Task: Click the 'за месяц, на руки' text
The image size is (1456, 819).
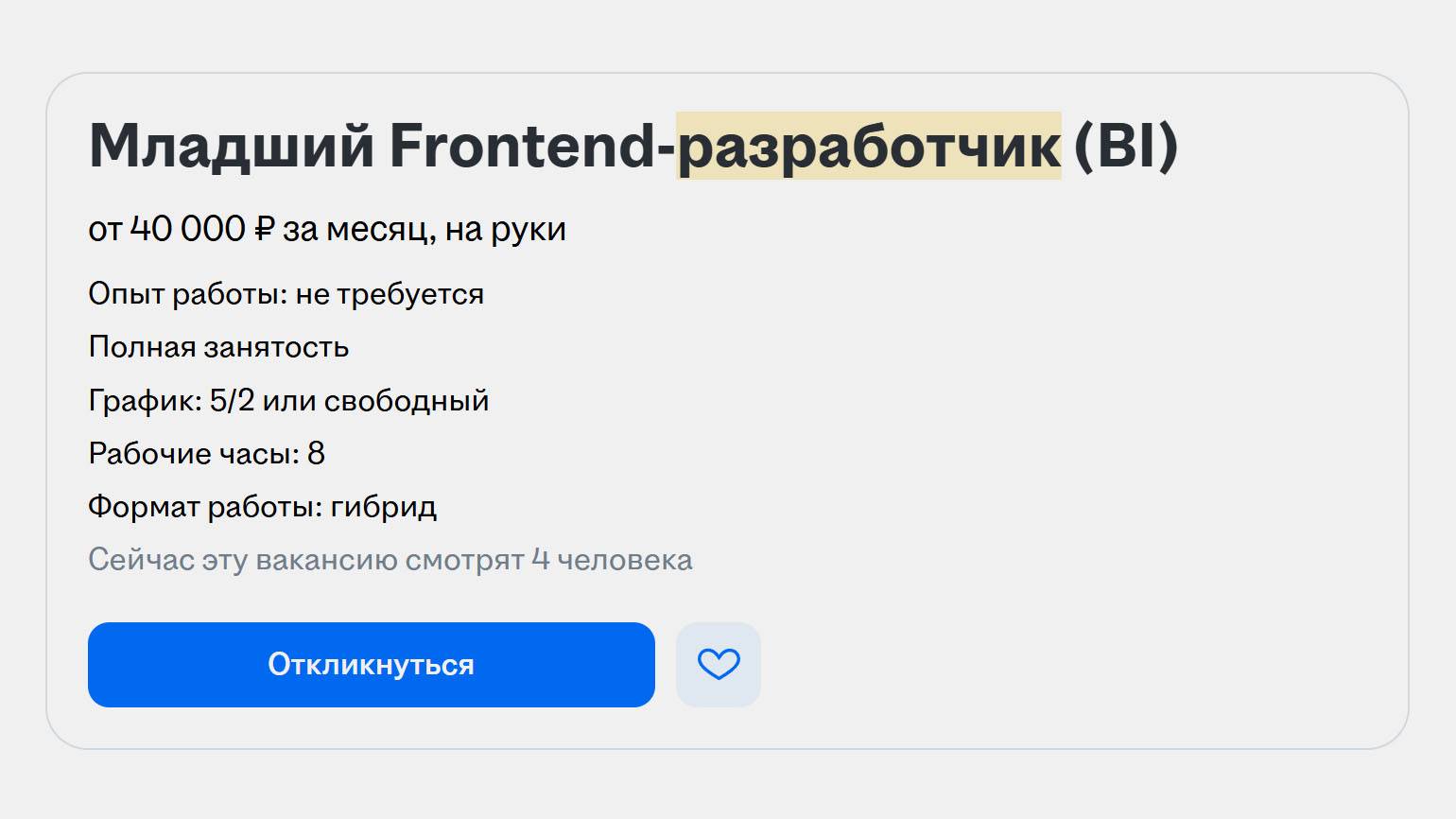Action: (425, 229)
